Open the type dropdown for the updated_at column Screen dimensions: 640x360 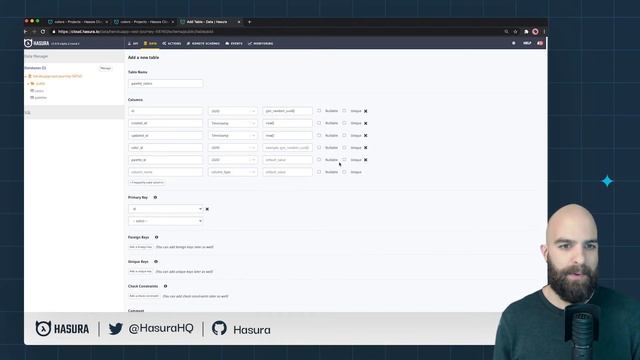233,136
